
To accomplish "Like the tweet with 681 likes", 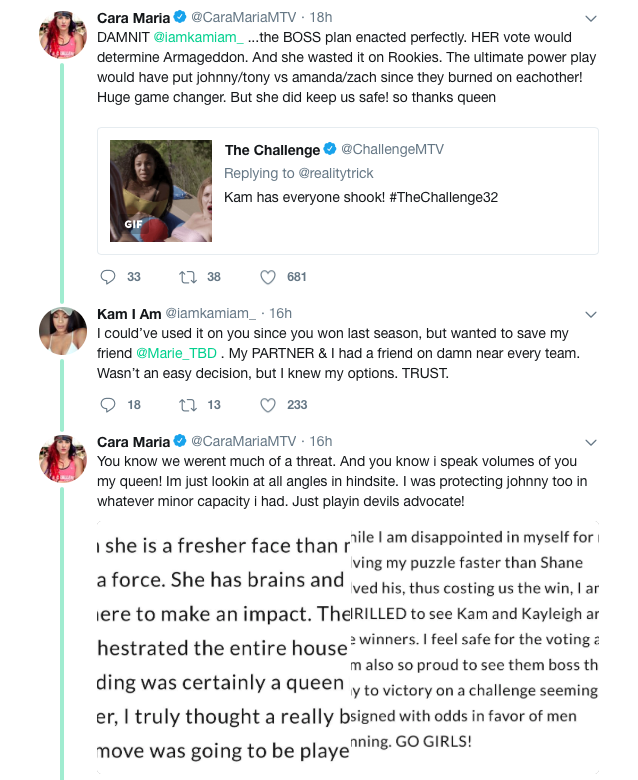I will [x=268, y=277].
